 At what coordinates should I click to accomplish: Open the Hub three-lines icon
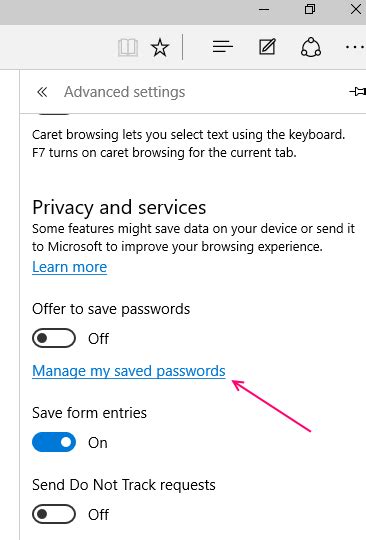[222, 46]
